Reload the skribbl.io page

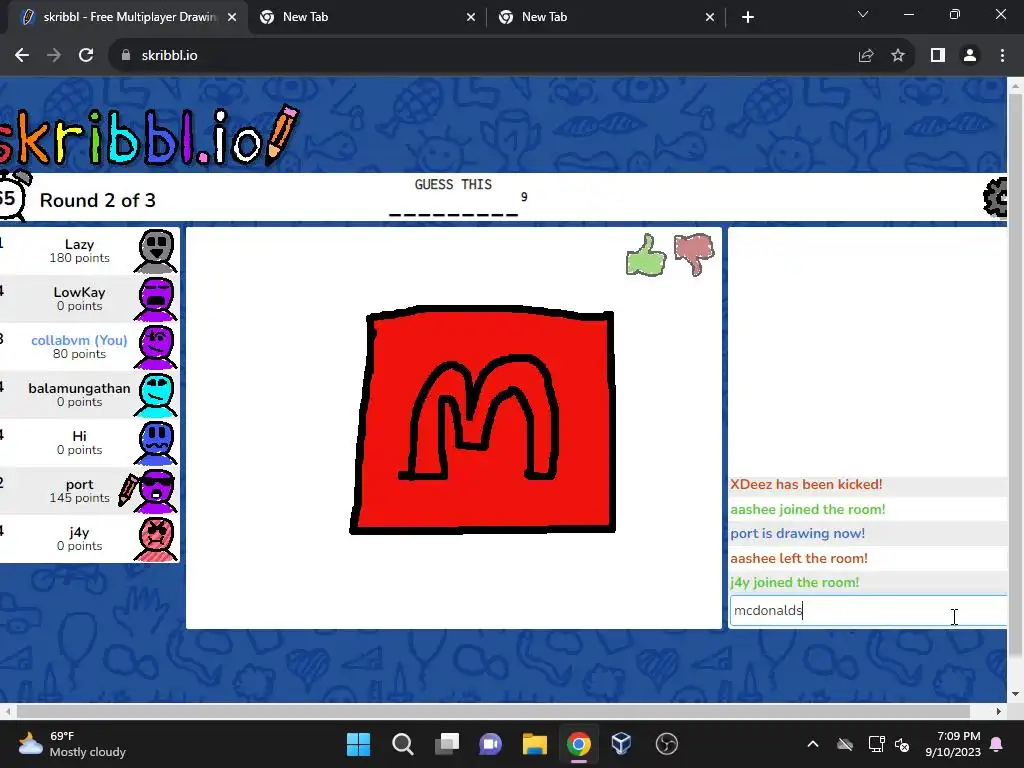coord(86,56)
